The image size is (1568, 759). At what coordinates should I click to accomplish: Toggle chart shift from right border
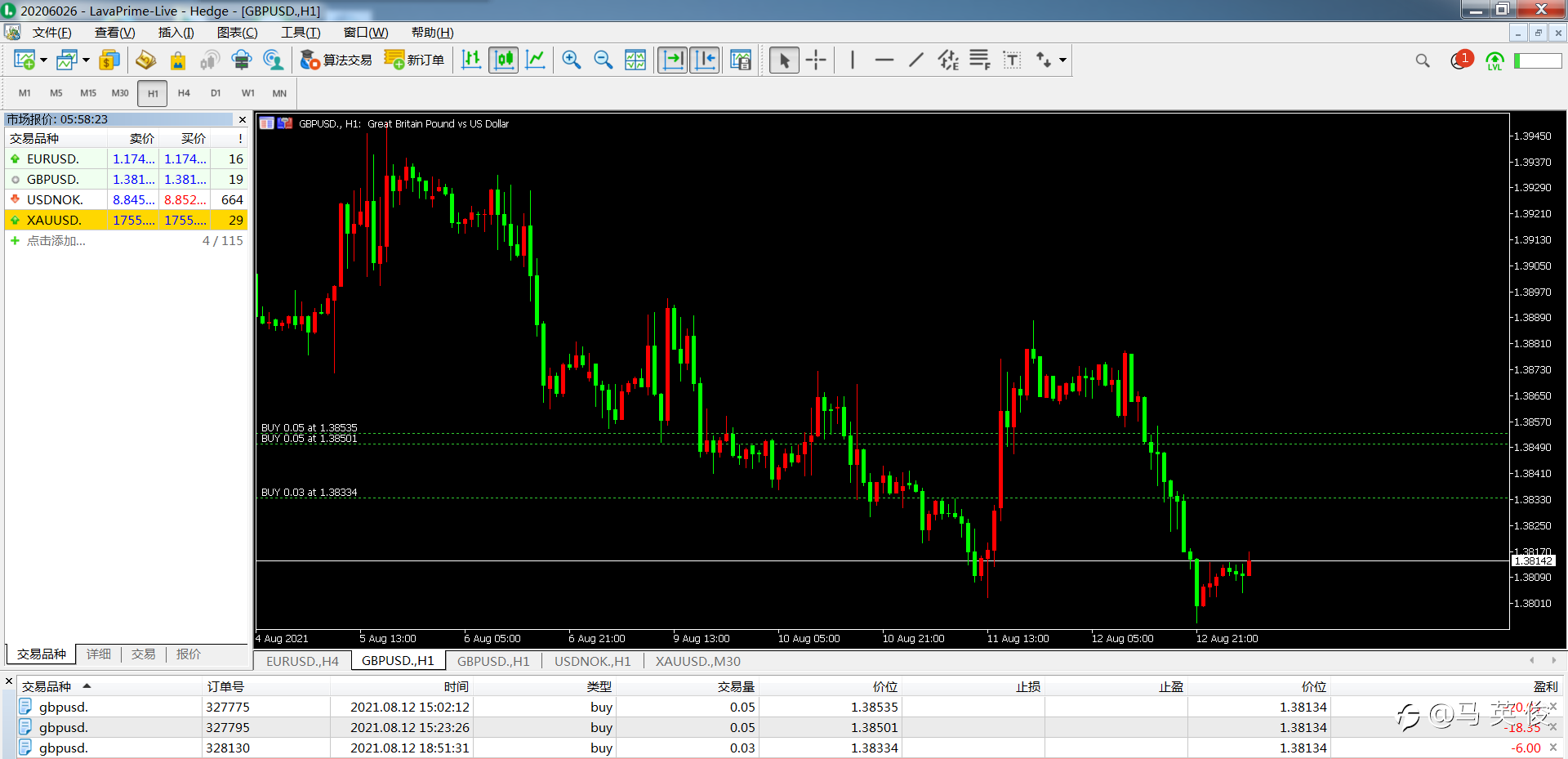pos(705,60)
